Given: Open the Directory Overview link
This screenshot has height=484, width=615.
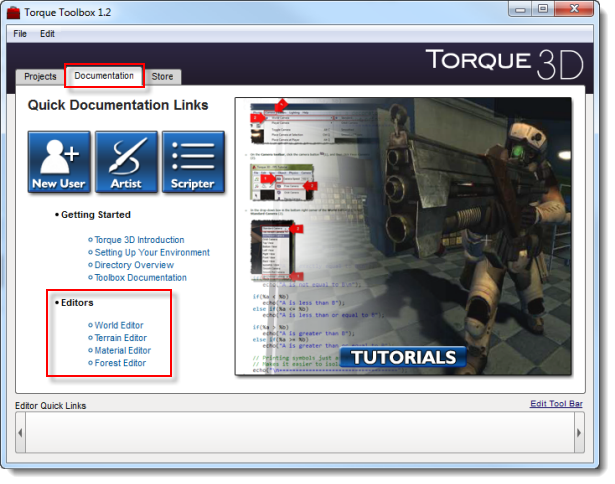Looking at the screenshot, I should pyautogui.click(x=134, y=265).
